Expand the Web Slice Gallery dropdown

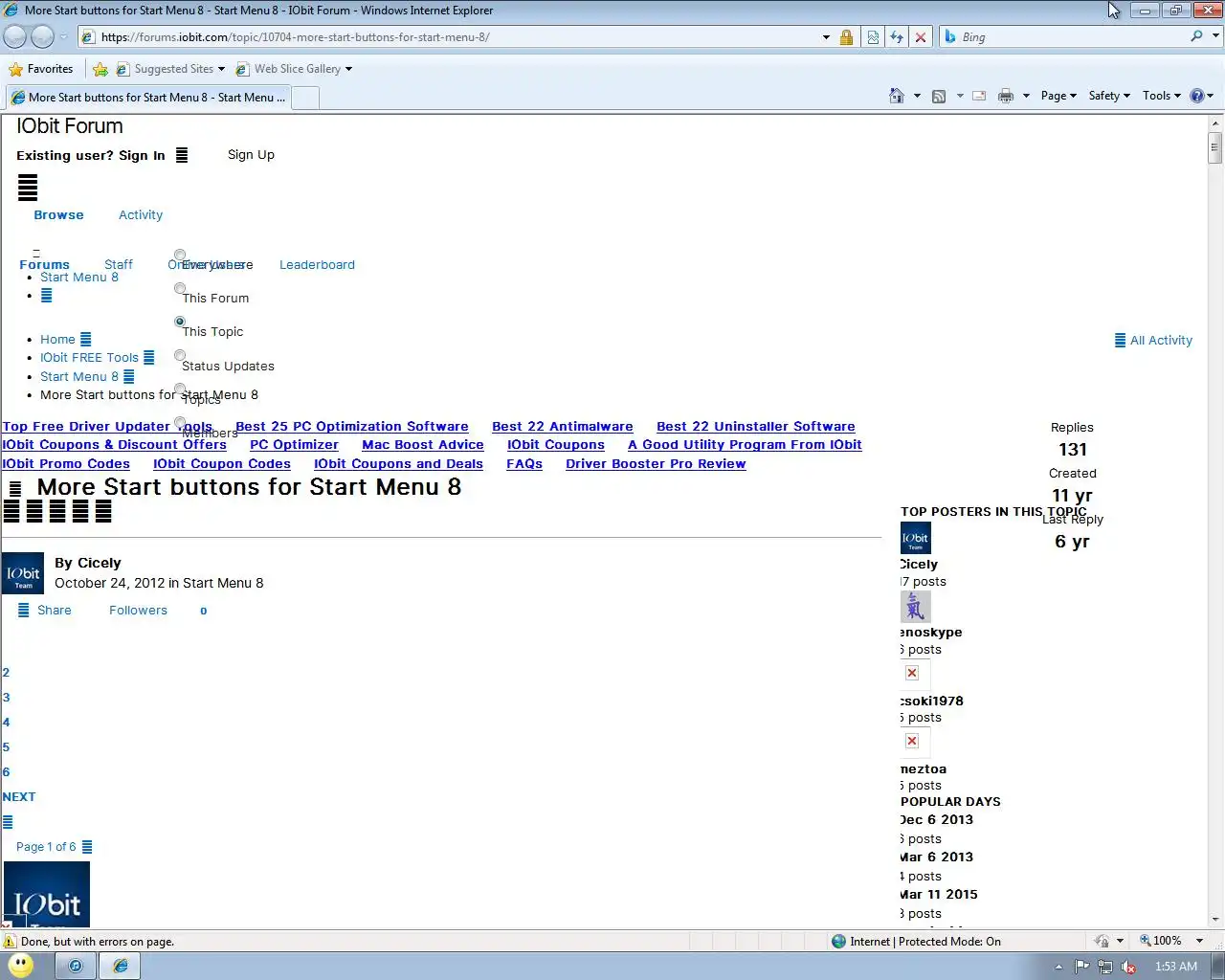[x=348, y=69]
